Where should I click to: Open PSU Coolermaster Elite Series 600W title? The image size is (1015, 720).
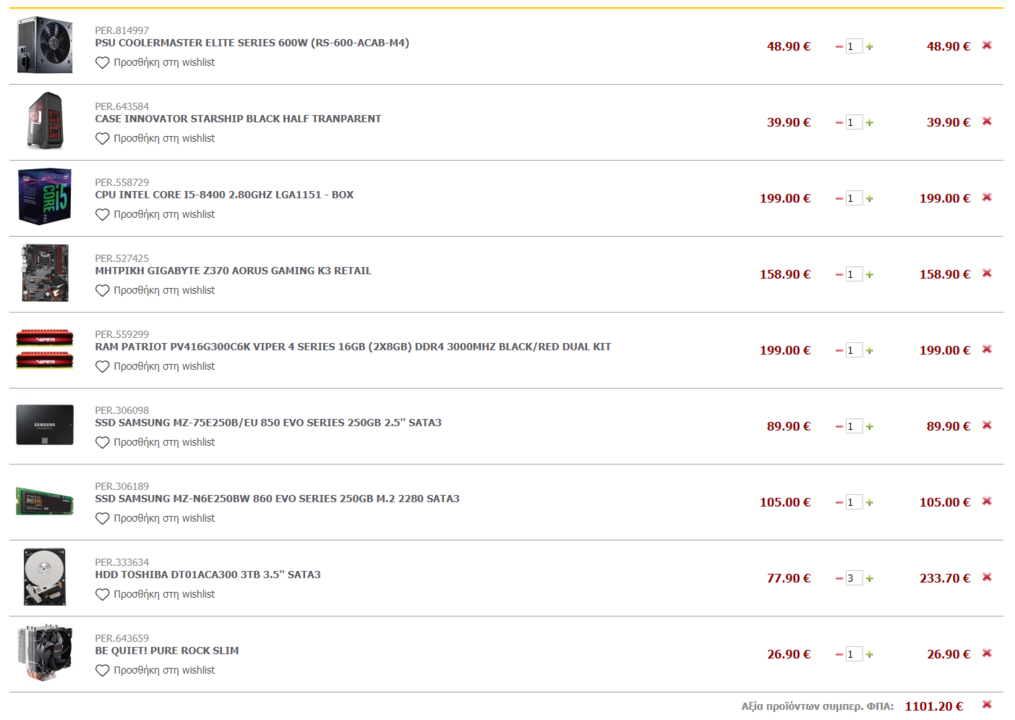pos(252,43)
